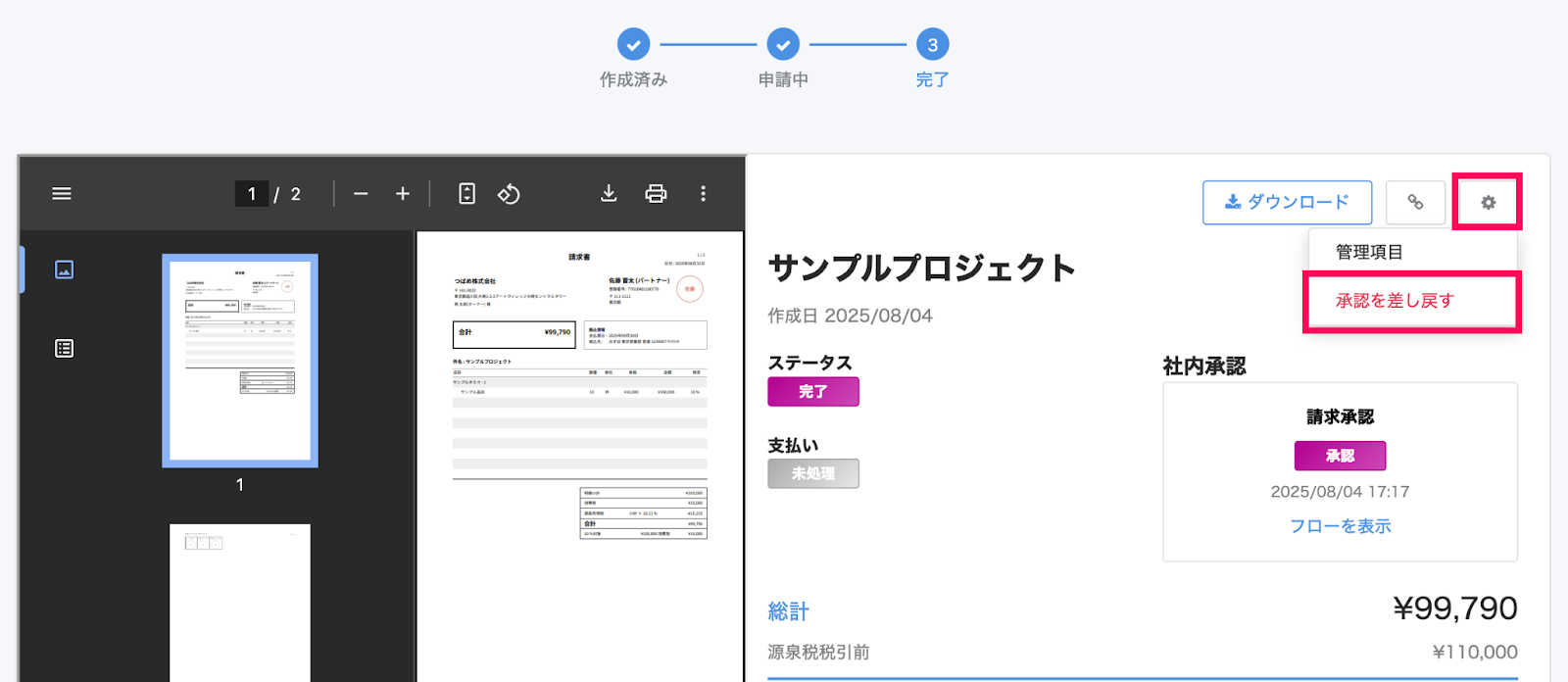This screenshot has width=1568, height=682.
Task: Show thumbnail view in PDF sidebar
Action: [x=65, y=269]
